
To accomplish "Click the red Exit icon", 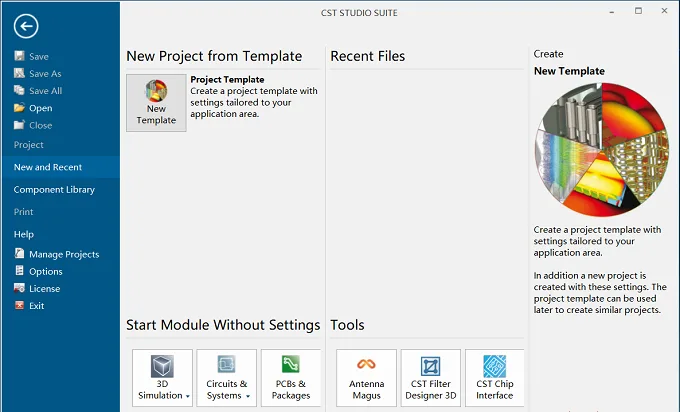I will (x=19, y=305).
